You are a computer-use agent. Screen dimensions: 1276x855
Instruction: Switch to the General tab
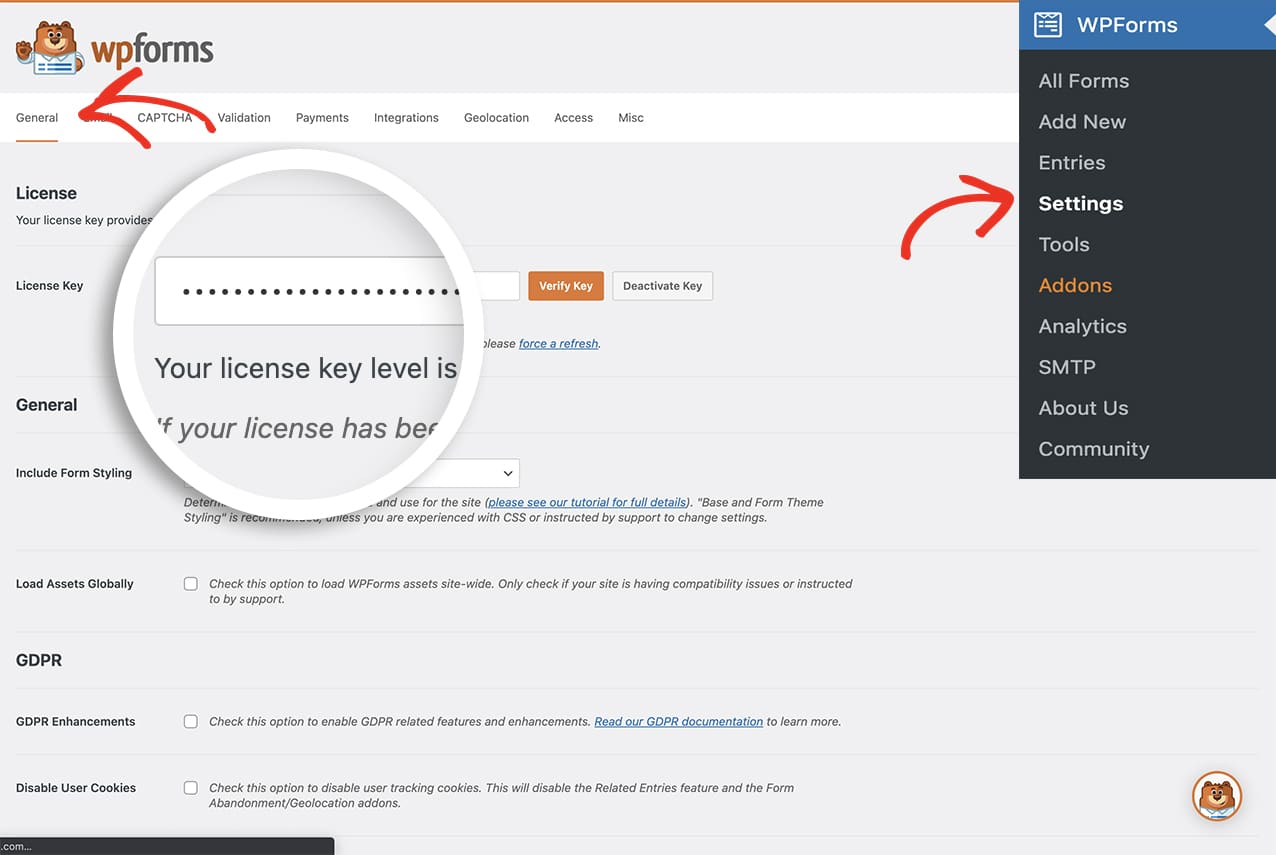[x=37, y=118]
